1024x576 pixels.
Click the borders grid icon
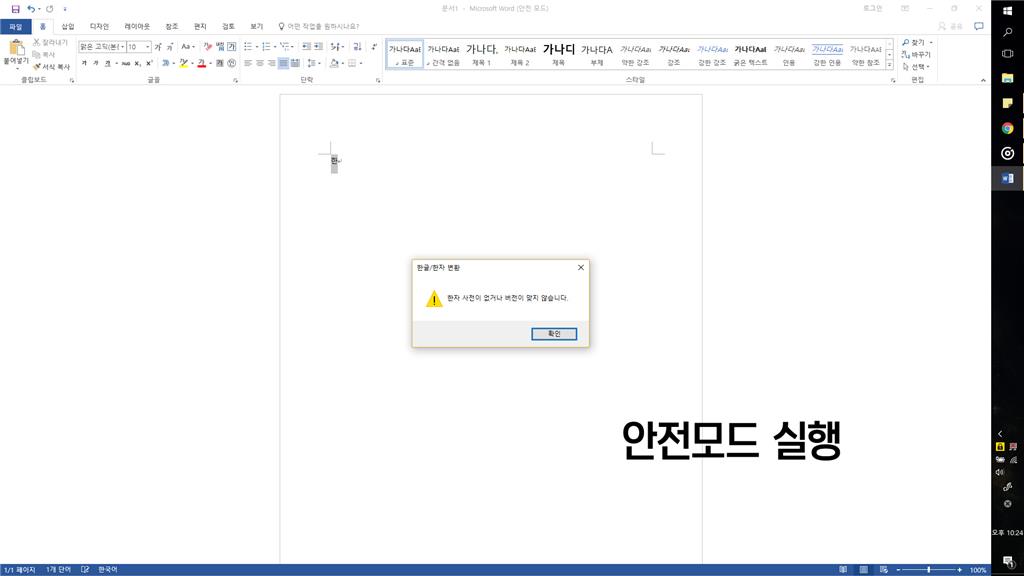pos(352,63)
